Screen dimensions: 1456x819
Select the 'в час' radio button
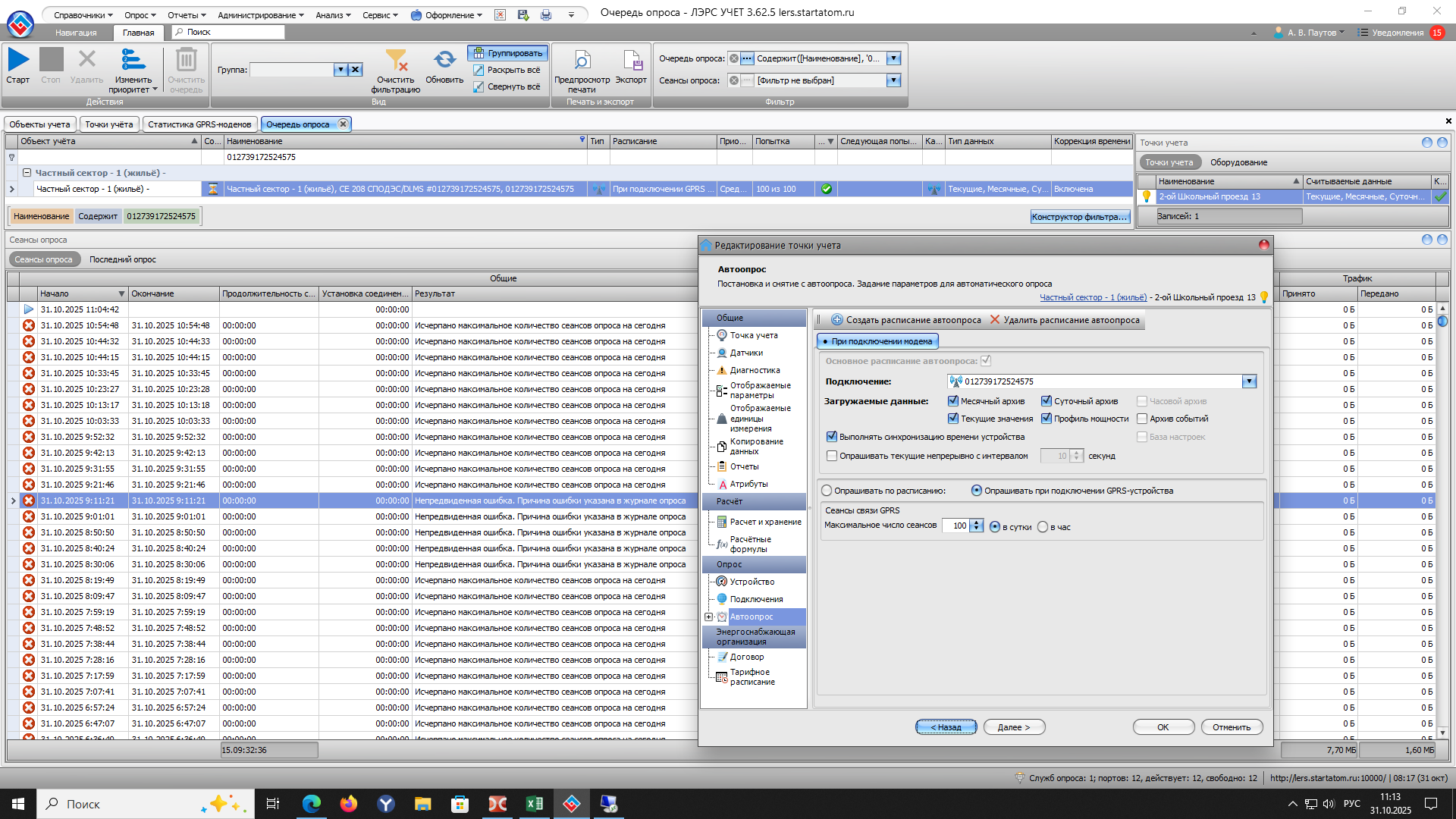1043,527
